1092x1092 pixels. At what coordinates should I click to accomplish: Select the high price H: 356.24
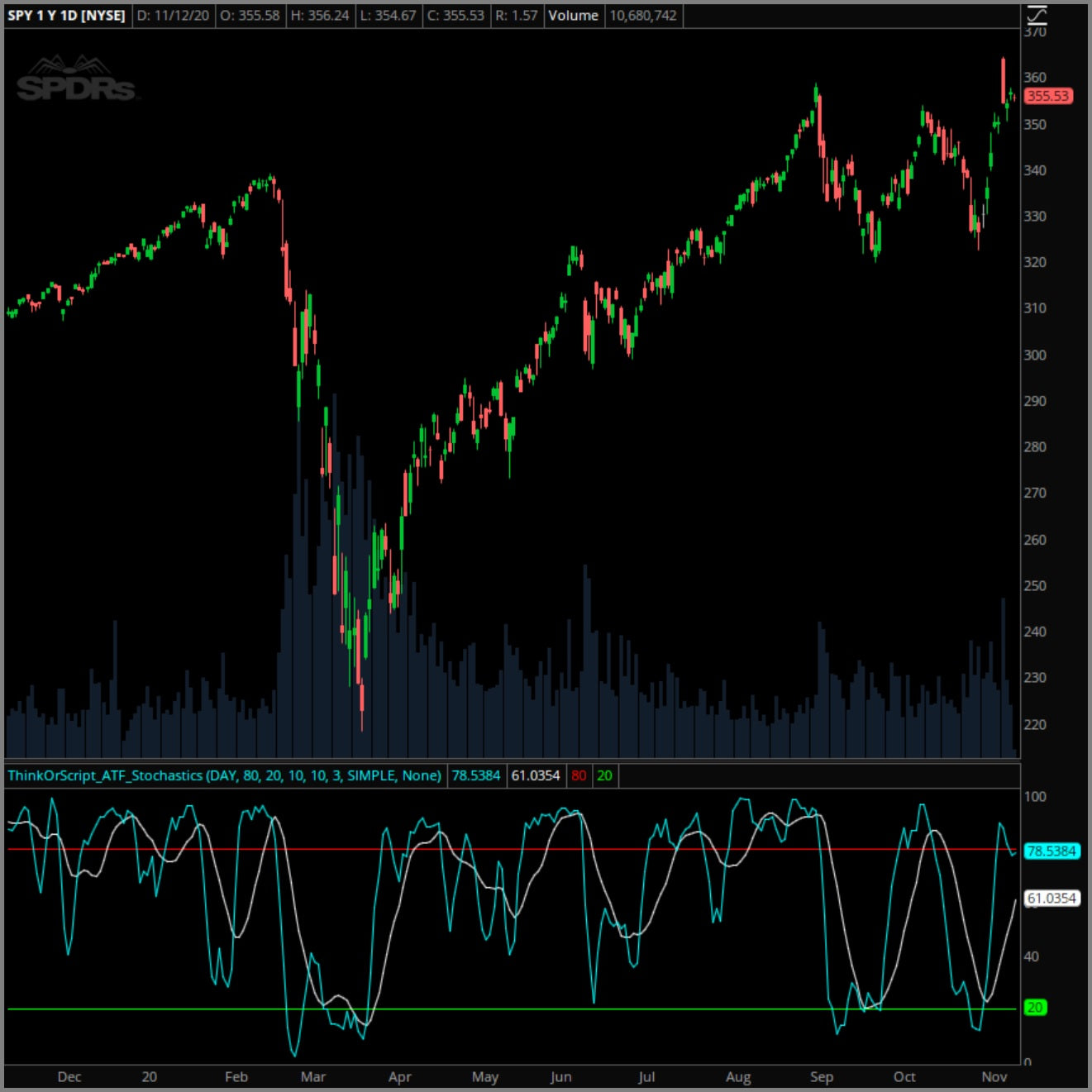[320, 16]
